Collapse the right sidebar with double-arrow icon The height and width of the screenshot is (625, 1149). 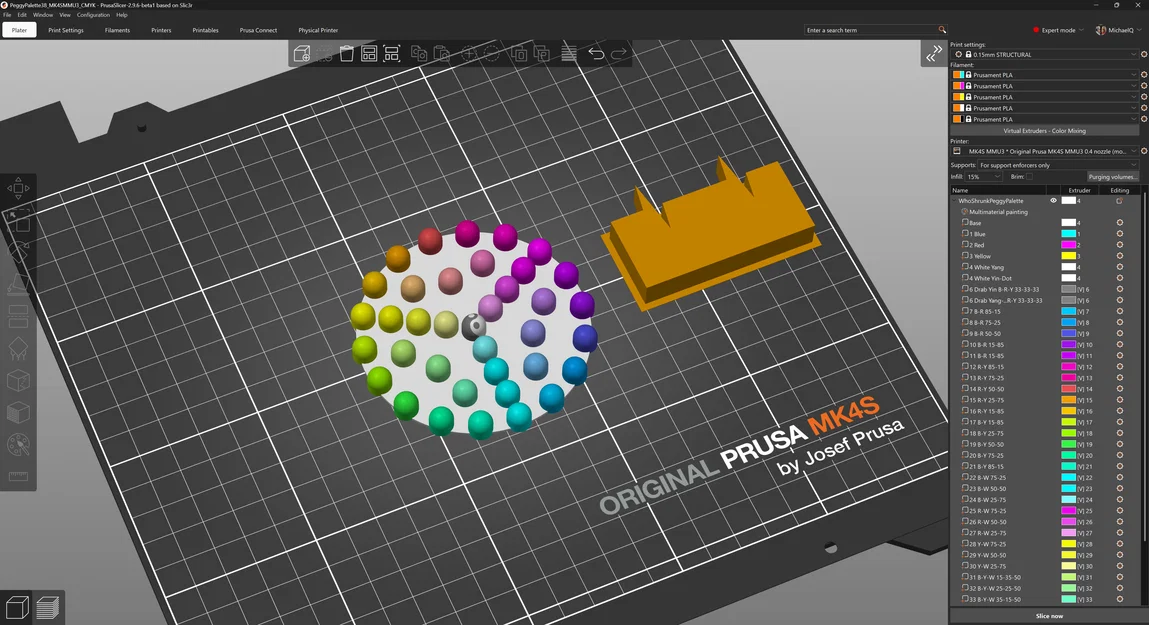(x=934, y=54)
